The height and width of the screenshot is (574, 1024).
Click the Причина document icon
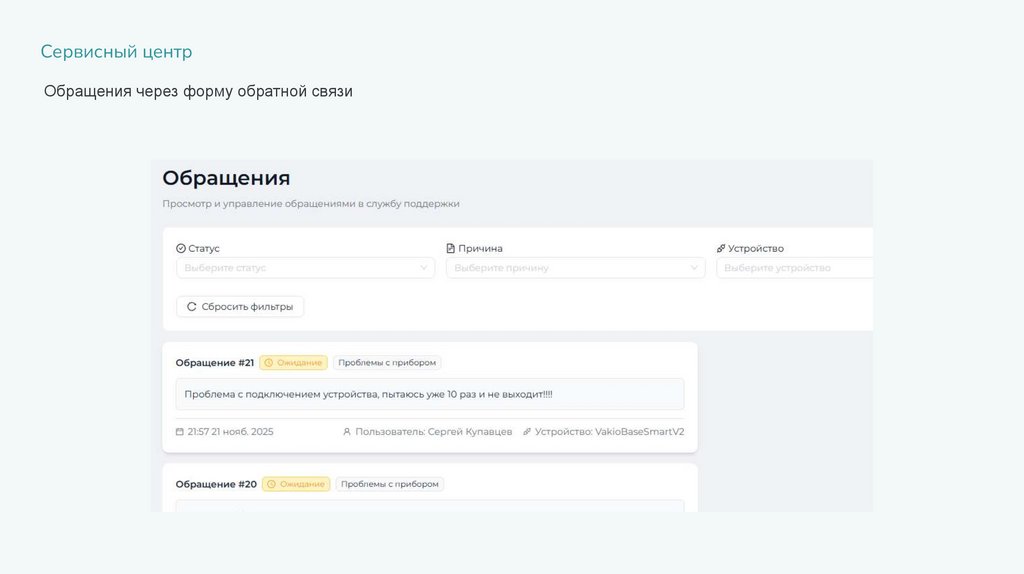tap(450, 249)
